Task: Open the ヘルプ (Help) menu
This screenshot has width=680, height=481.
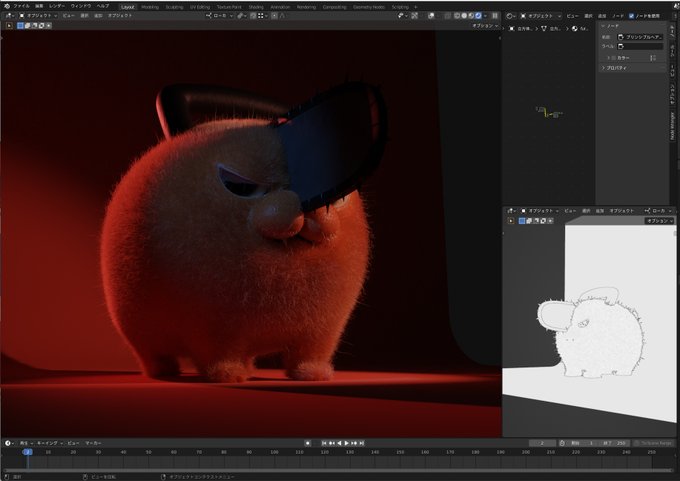Action: coord(103,6)
